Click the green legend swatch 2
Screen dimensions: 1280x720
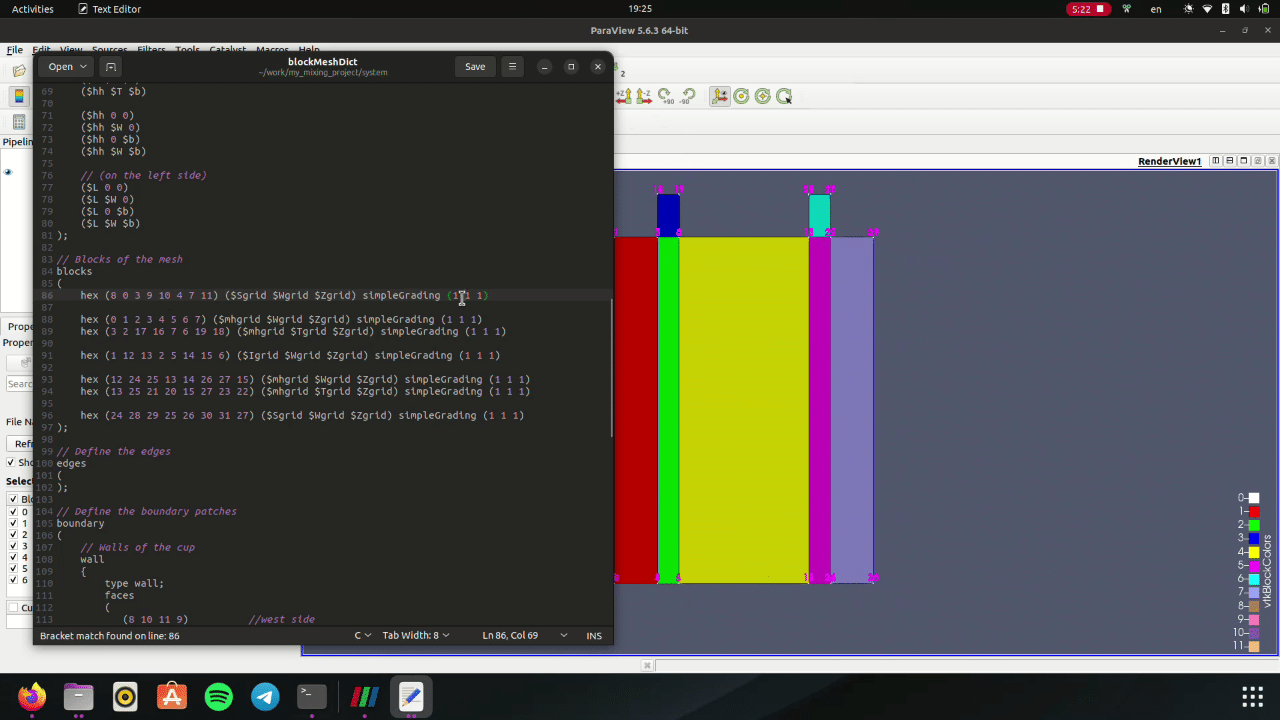(x=1254, y=525)
